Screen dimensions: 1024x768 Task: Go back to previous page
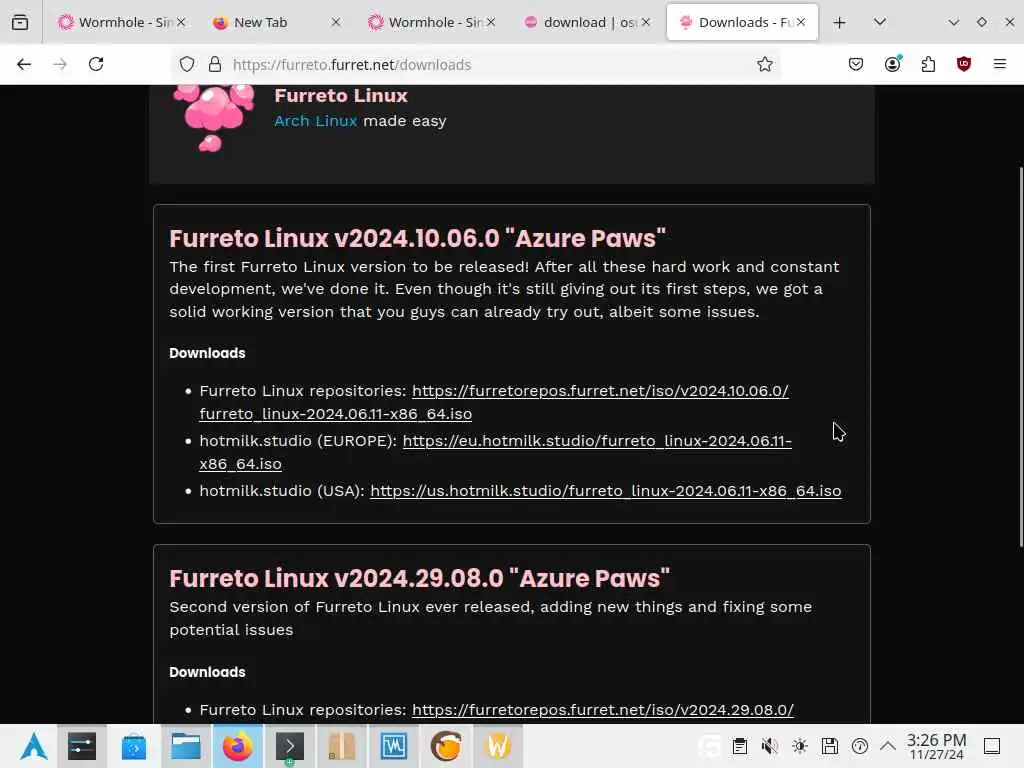tap(24, 64)
